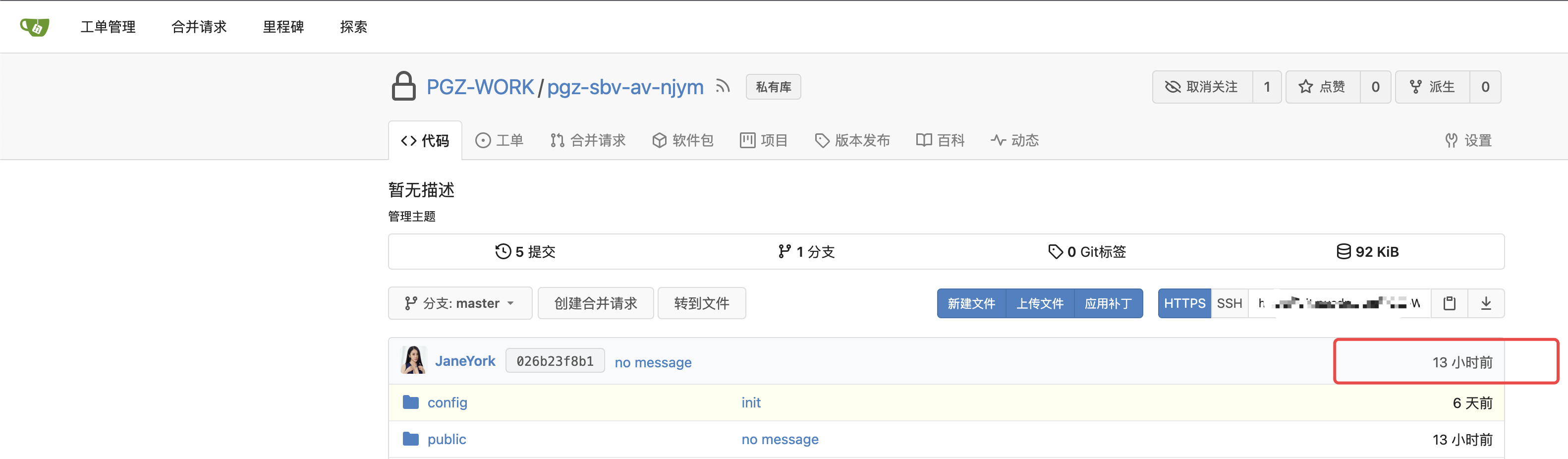Click the Gitea cup logo
The image size is (1568, 459).
35,26
